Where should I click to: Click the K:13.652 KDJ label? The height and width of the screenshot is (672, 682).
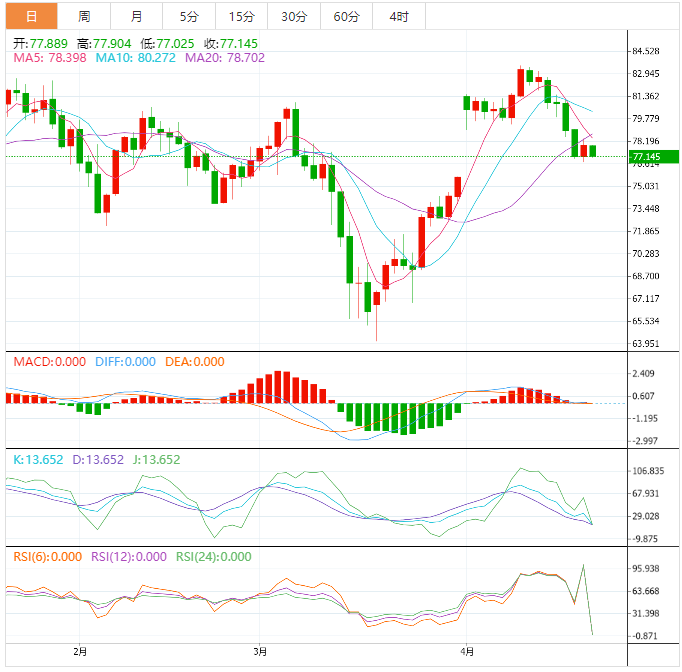pos(38,460)
